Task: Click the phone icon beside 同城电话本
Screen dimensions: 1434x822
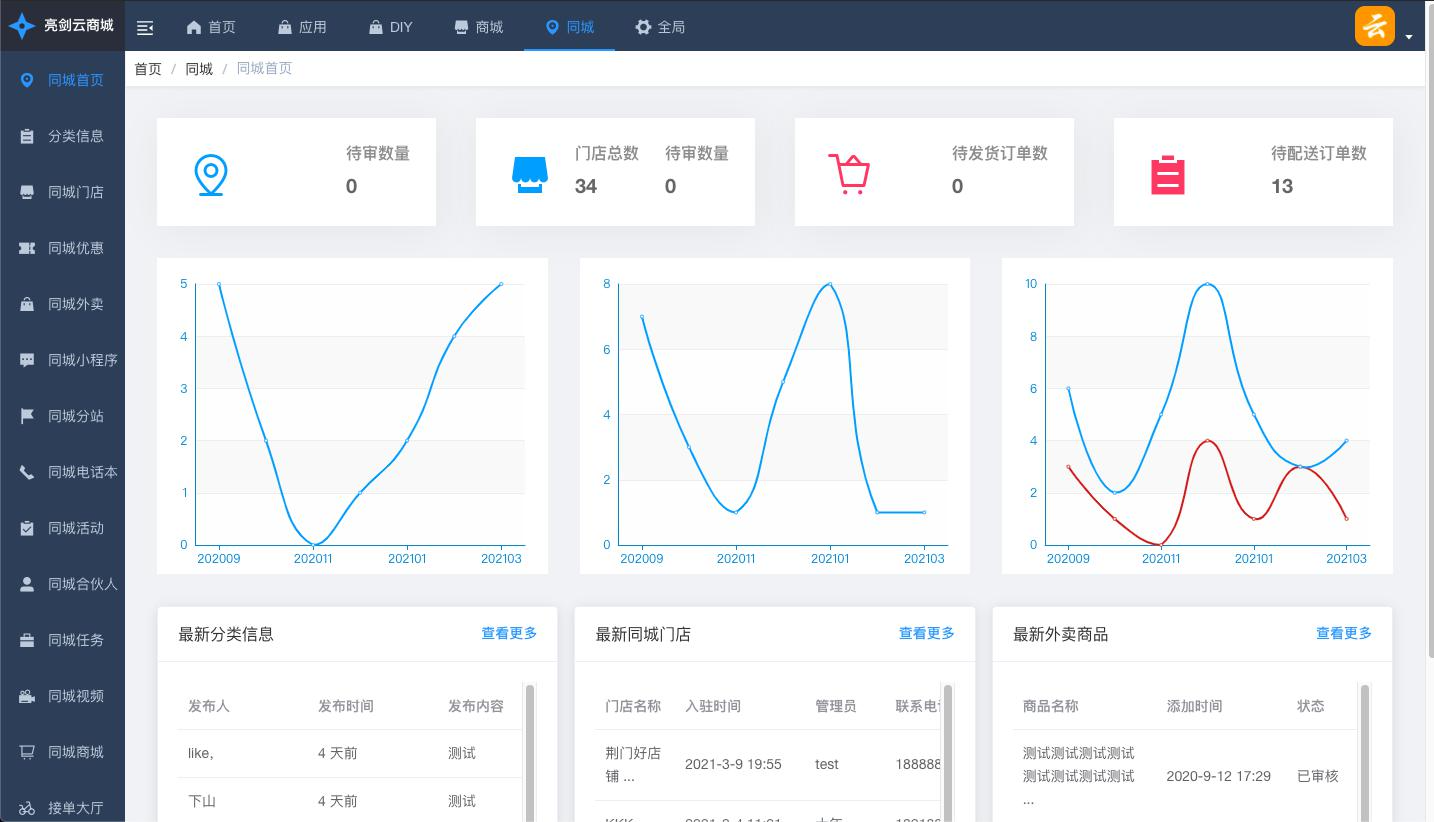Action: pyautogui.click(x=27, y=472)
